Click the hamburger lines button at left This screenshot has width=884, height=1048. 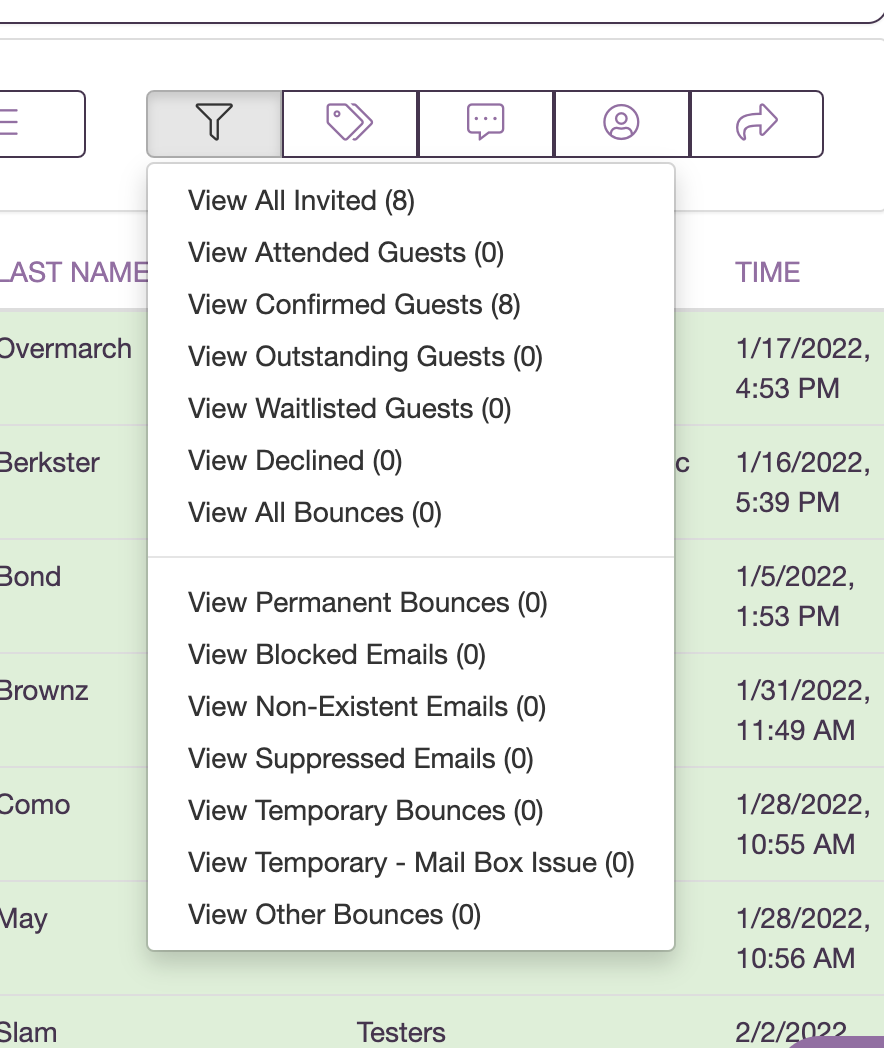click(41, 123)
